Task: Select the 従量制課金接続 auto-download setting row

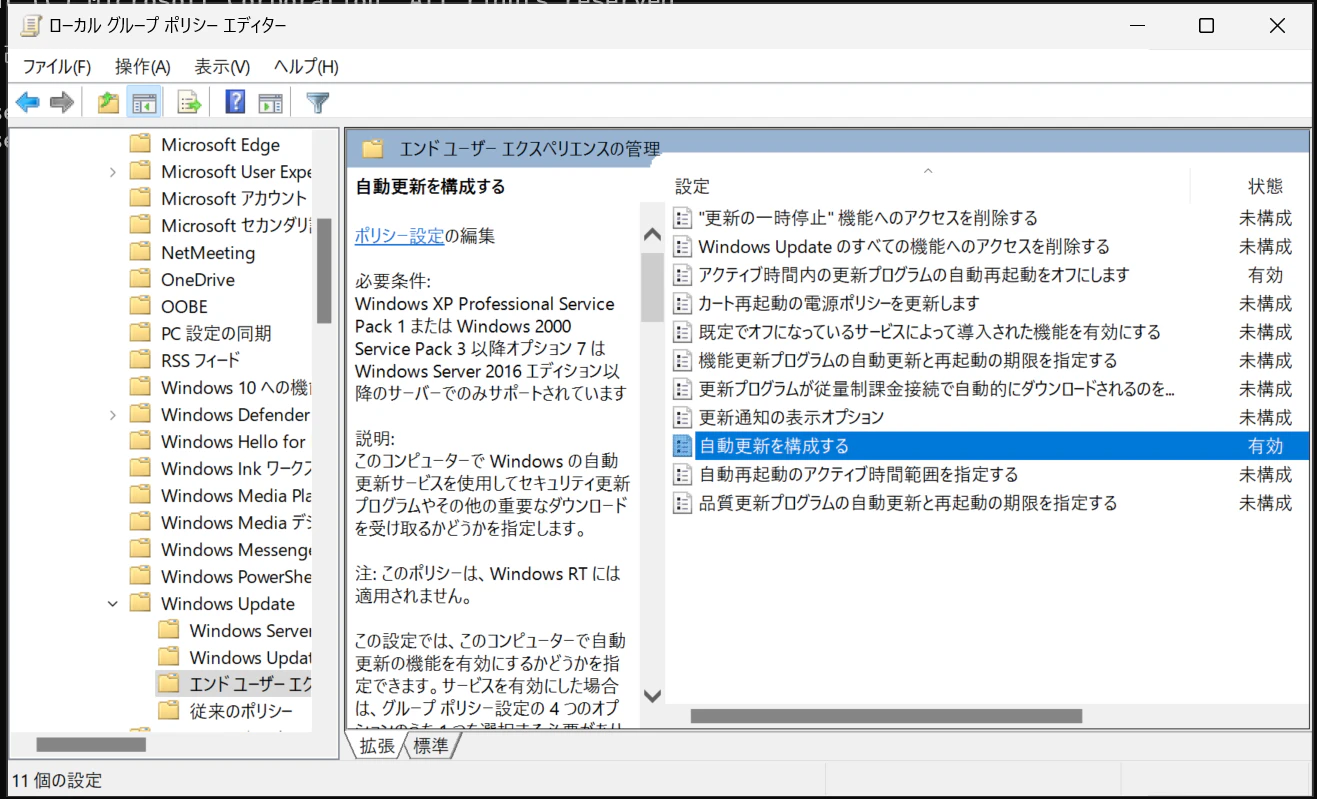Action: (936, 389)
